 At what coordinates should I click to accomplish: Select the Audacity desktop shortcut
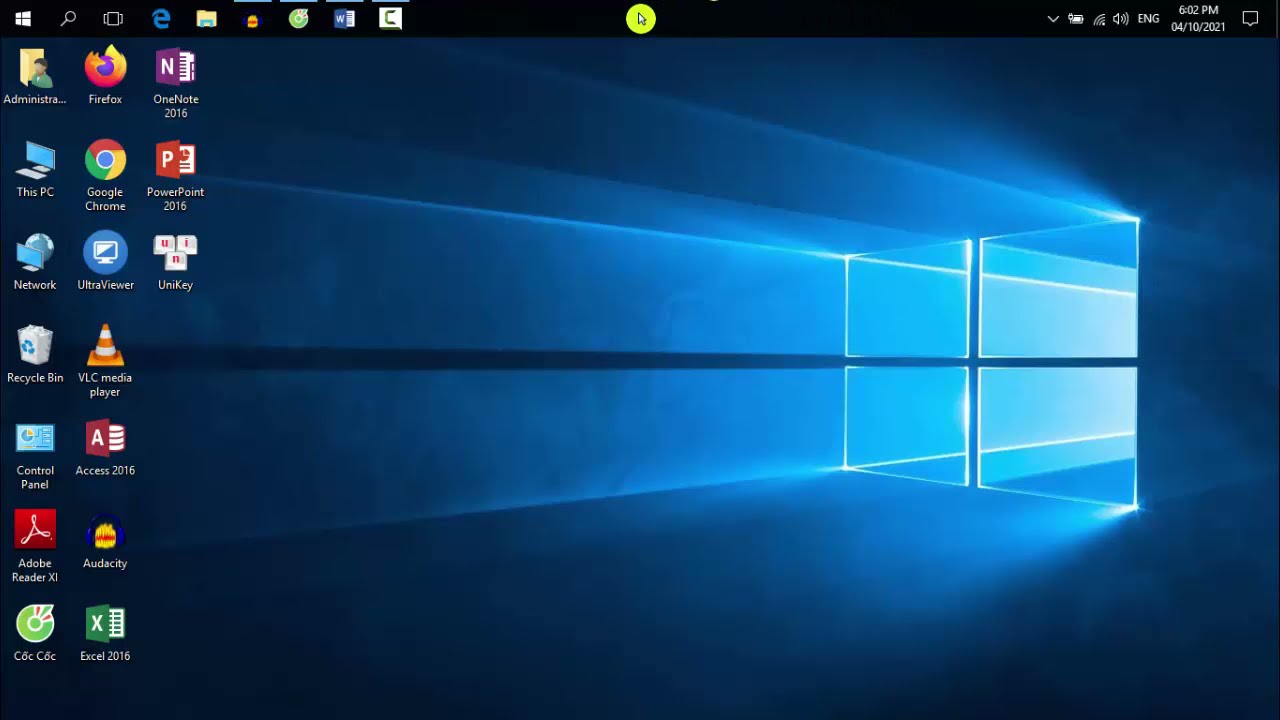[105, 542]
